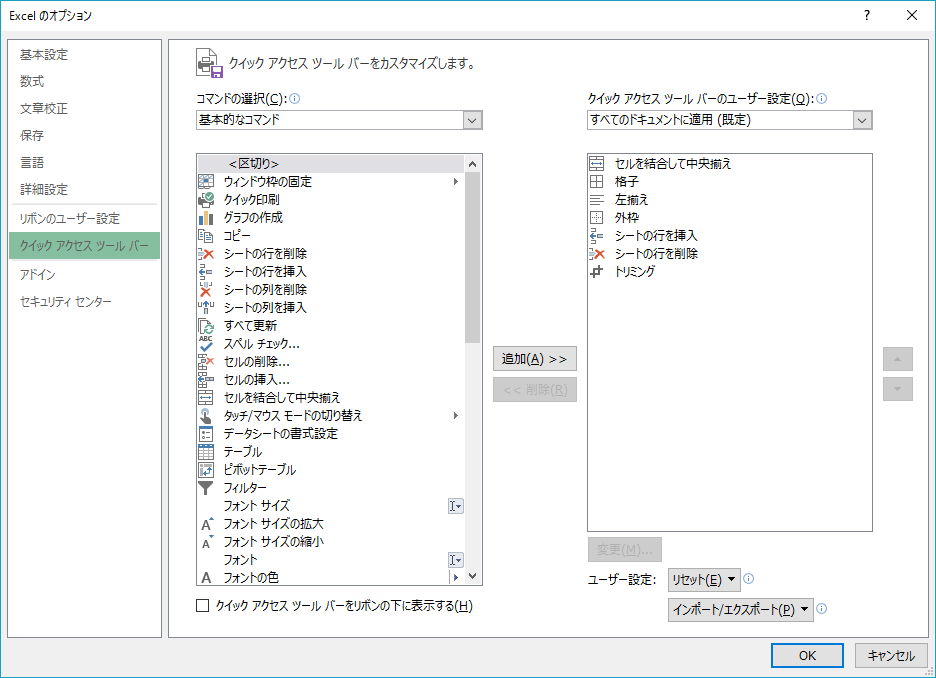Click the info icon beside インポート/エクスポート

point(821,609)
